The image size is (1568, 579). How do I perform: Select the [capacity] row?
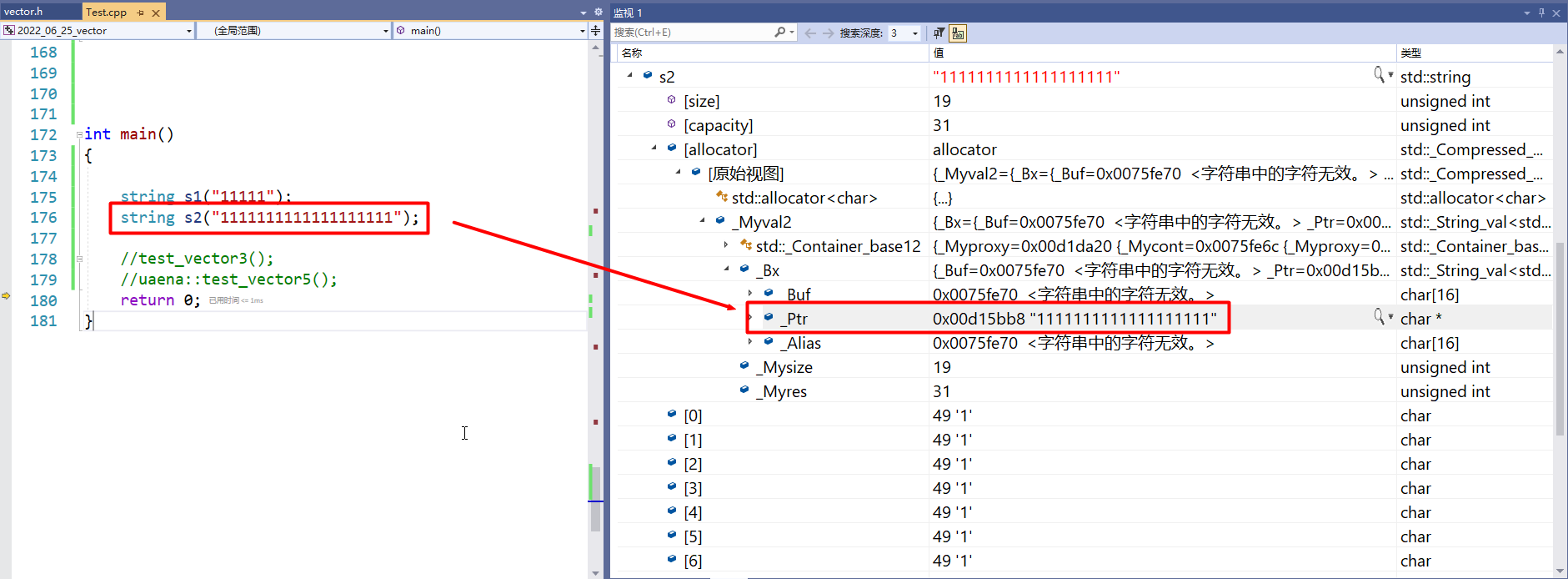[1084, 124]
